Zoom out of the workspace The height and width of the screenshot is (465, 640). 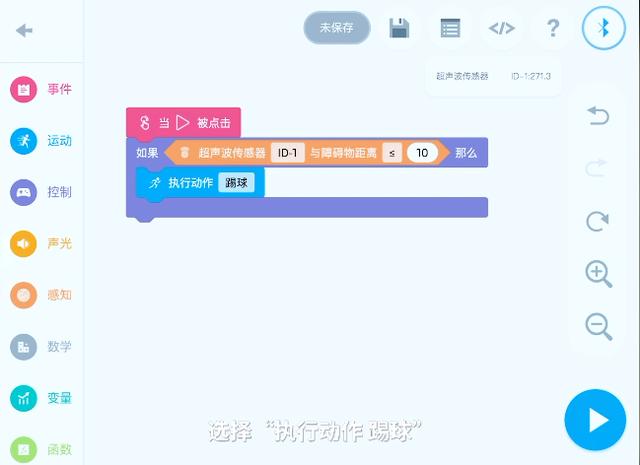[598, 327]
